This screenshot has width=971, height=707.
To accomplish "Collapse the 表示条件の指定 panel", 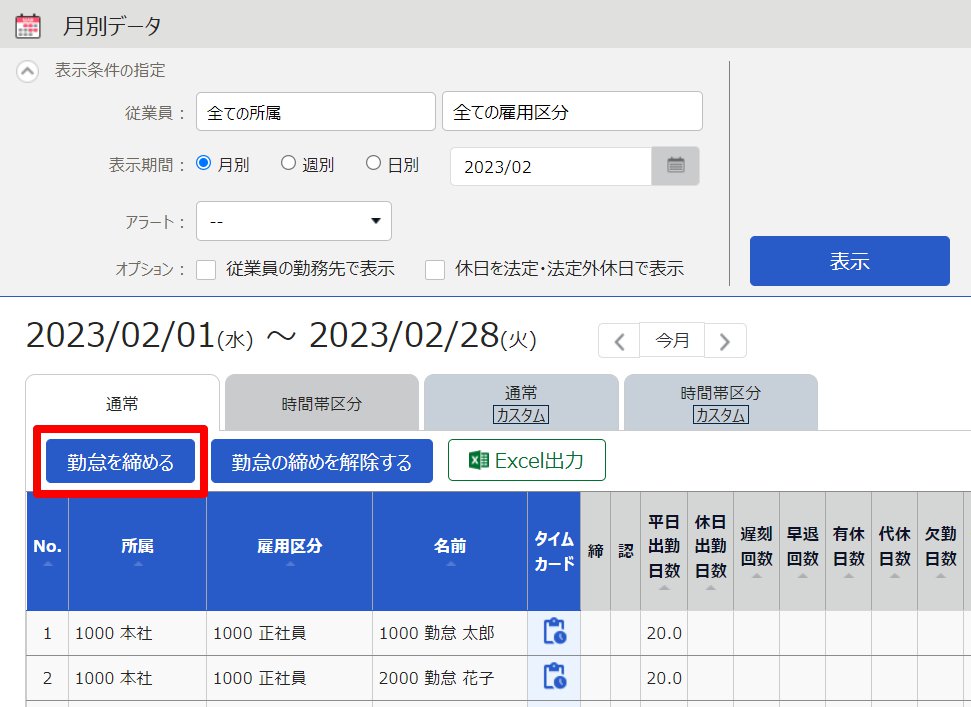I will click(27, 71).
